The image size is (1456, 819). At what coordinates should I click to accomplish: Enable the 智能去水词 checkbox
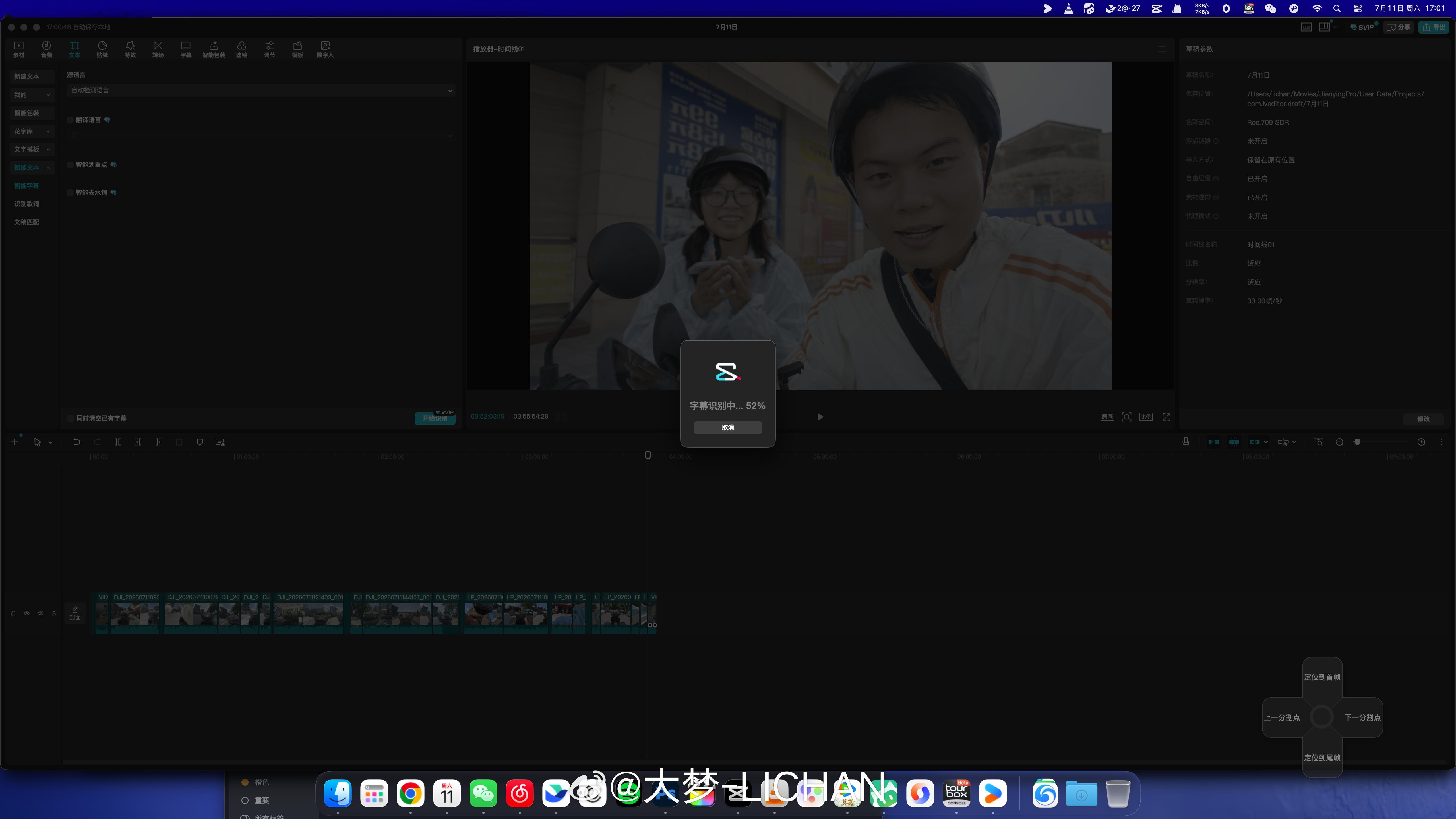pyautogui.click(x=70, y=193)
